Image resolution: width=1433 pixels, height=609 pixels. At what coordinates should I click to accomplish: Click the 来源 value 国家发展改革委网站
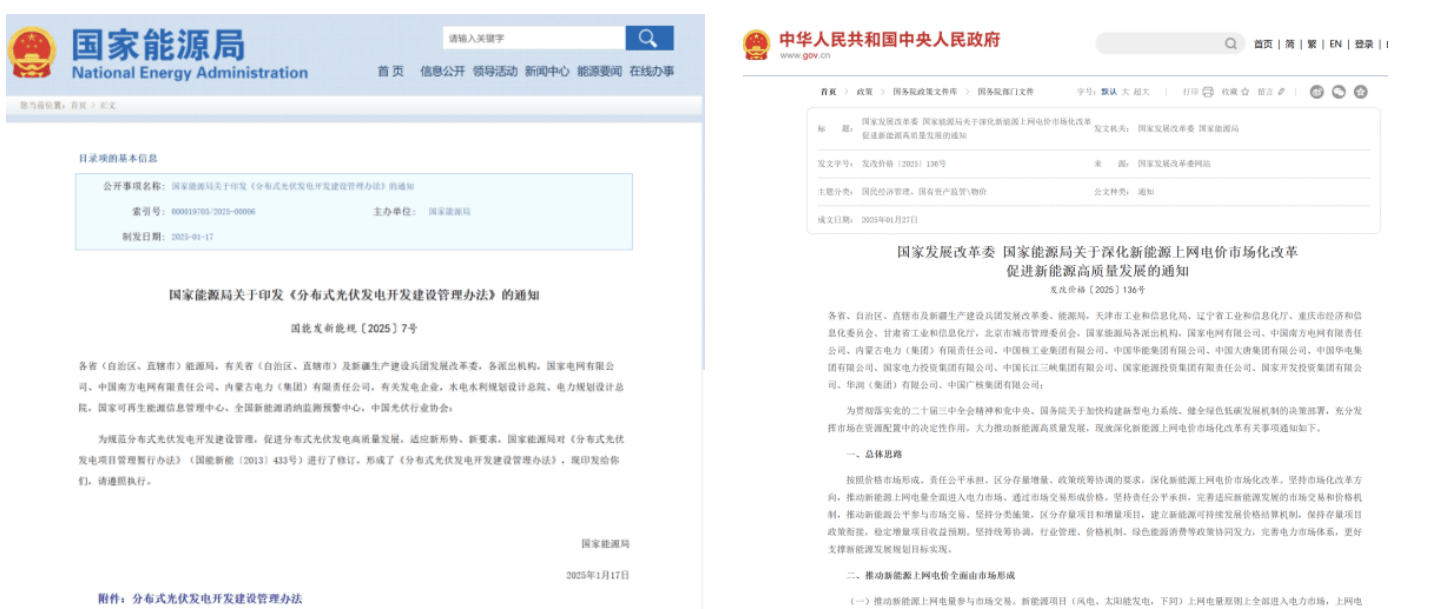[1173, 162]
